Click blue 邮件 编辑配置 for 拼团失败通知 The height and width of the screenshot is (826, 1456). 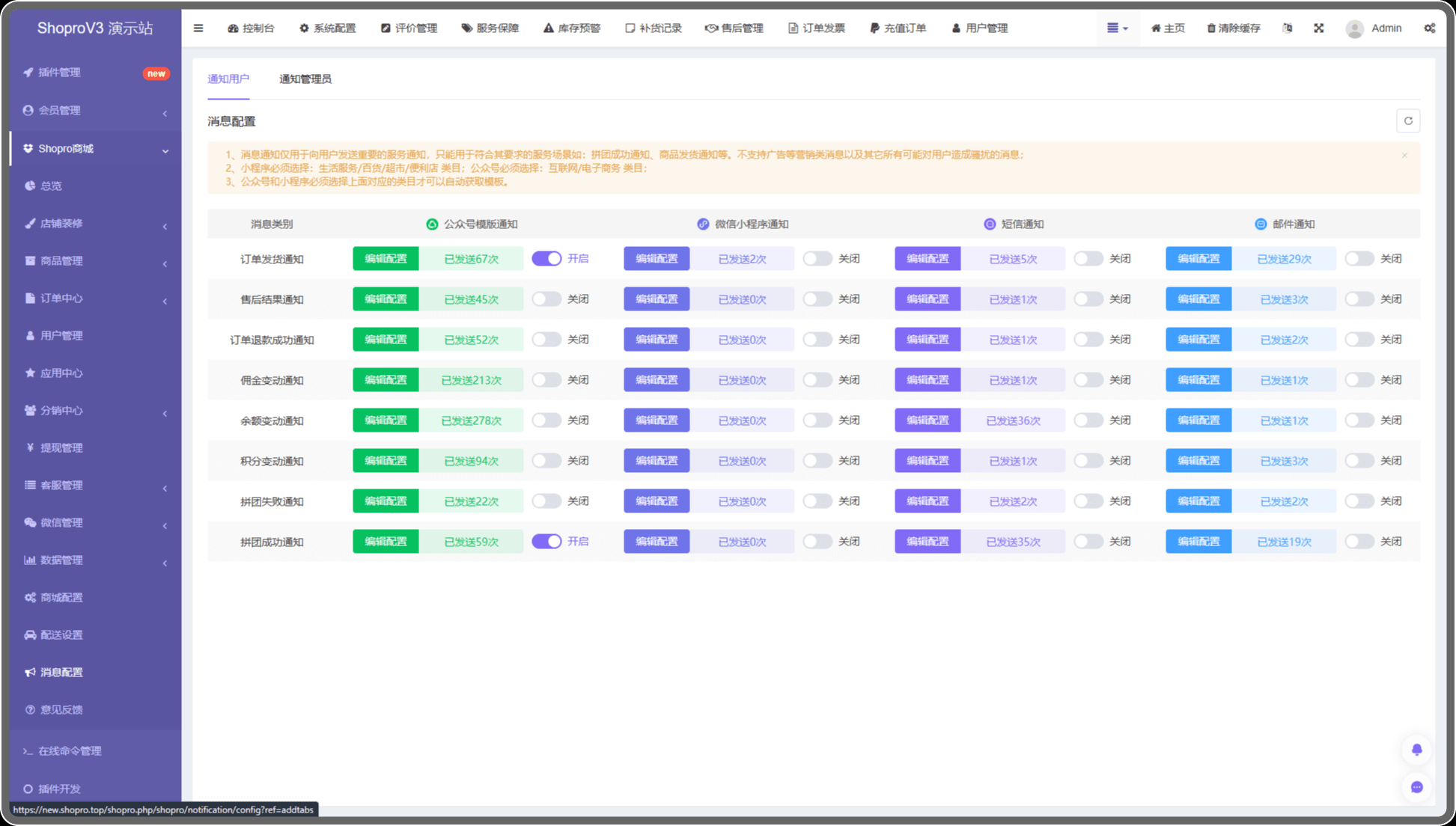1198,501
